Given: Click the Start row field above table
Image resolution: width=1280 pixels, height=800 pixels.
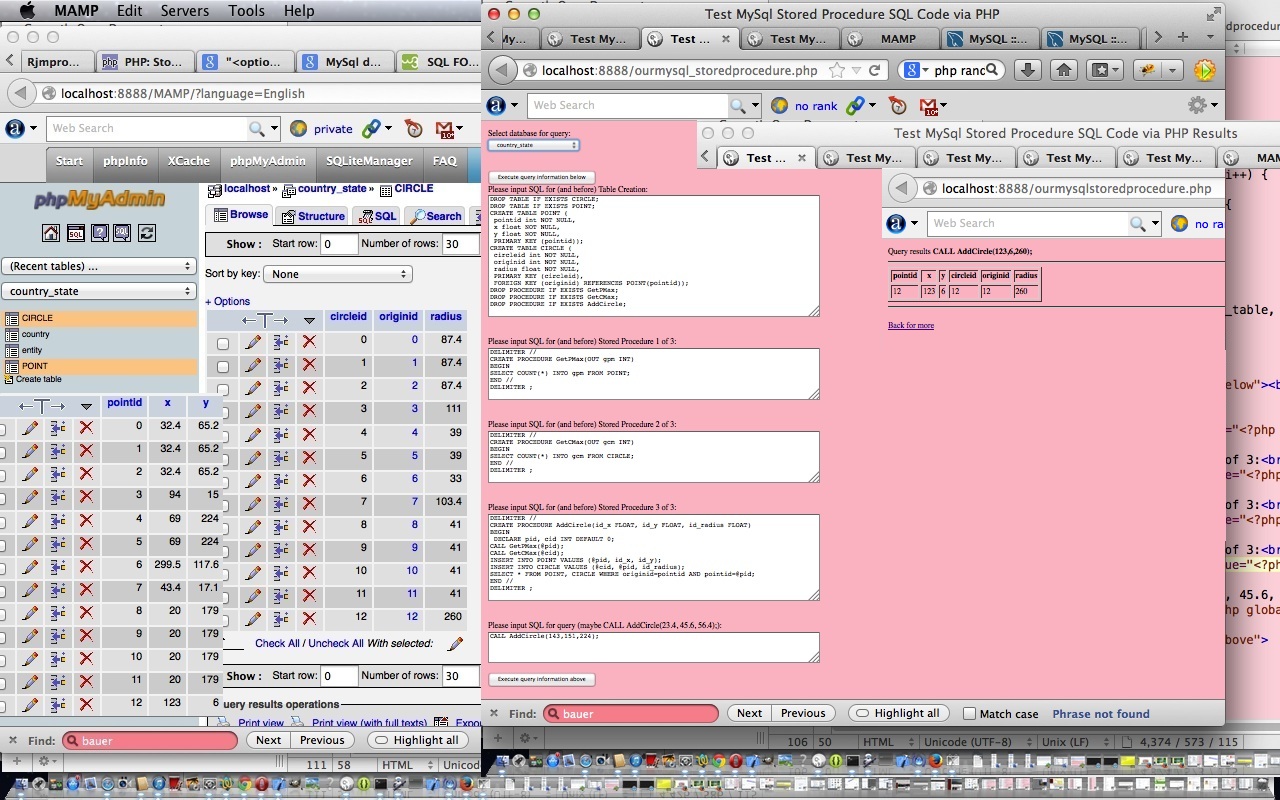Looking at the screenshot, I should tap(338, 244).
